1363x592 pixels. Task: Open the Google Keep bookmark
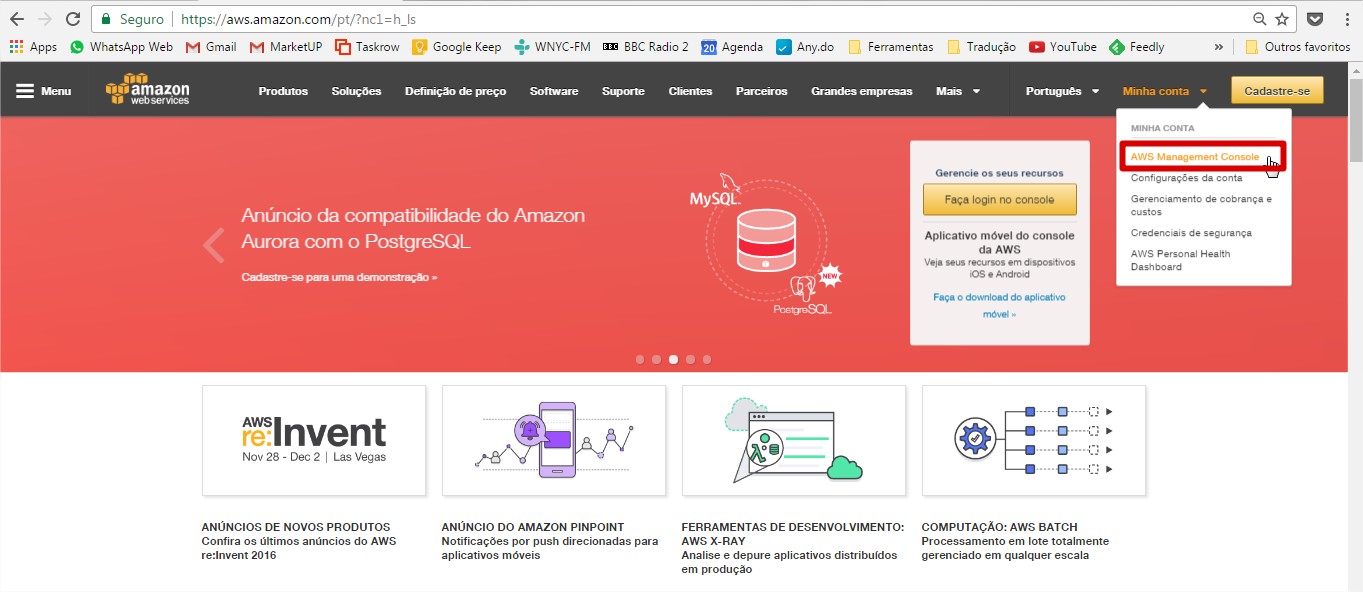[457, 47]
